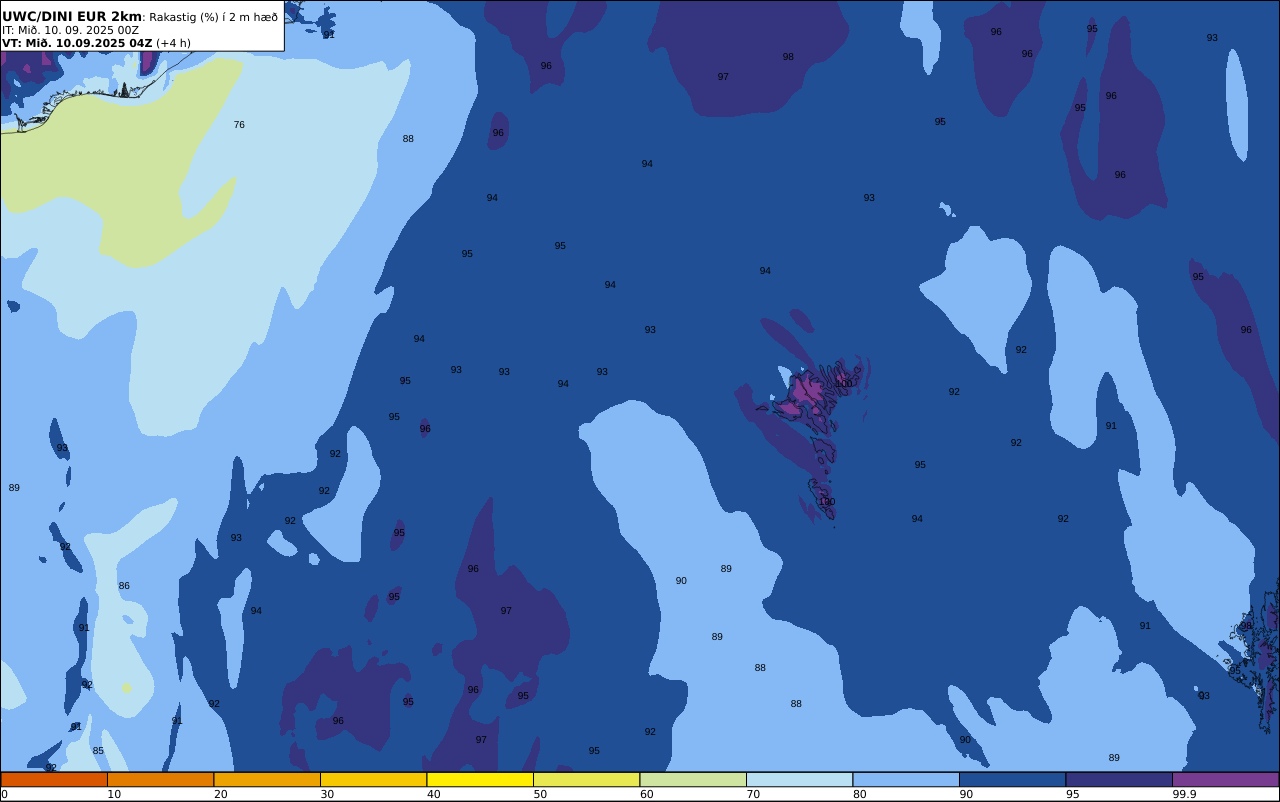Click the legend tick label '0'
Viewport: 1280px width, 802px height.
click(4, 794)
